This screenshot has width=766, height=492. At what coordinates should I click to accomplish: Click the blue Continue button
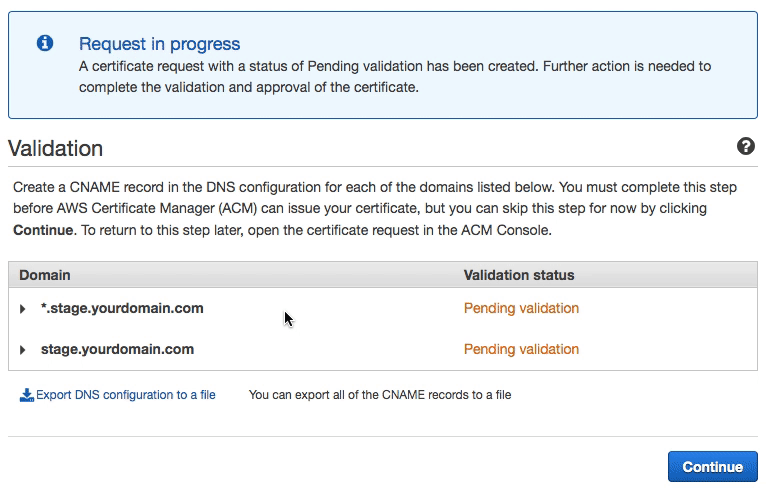tap(712, 467)
